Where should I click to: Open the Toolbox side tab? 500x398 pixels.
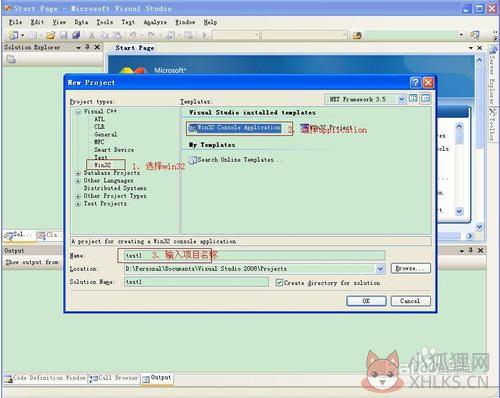click(493, 124)
